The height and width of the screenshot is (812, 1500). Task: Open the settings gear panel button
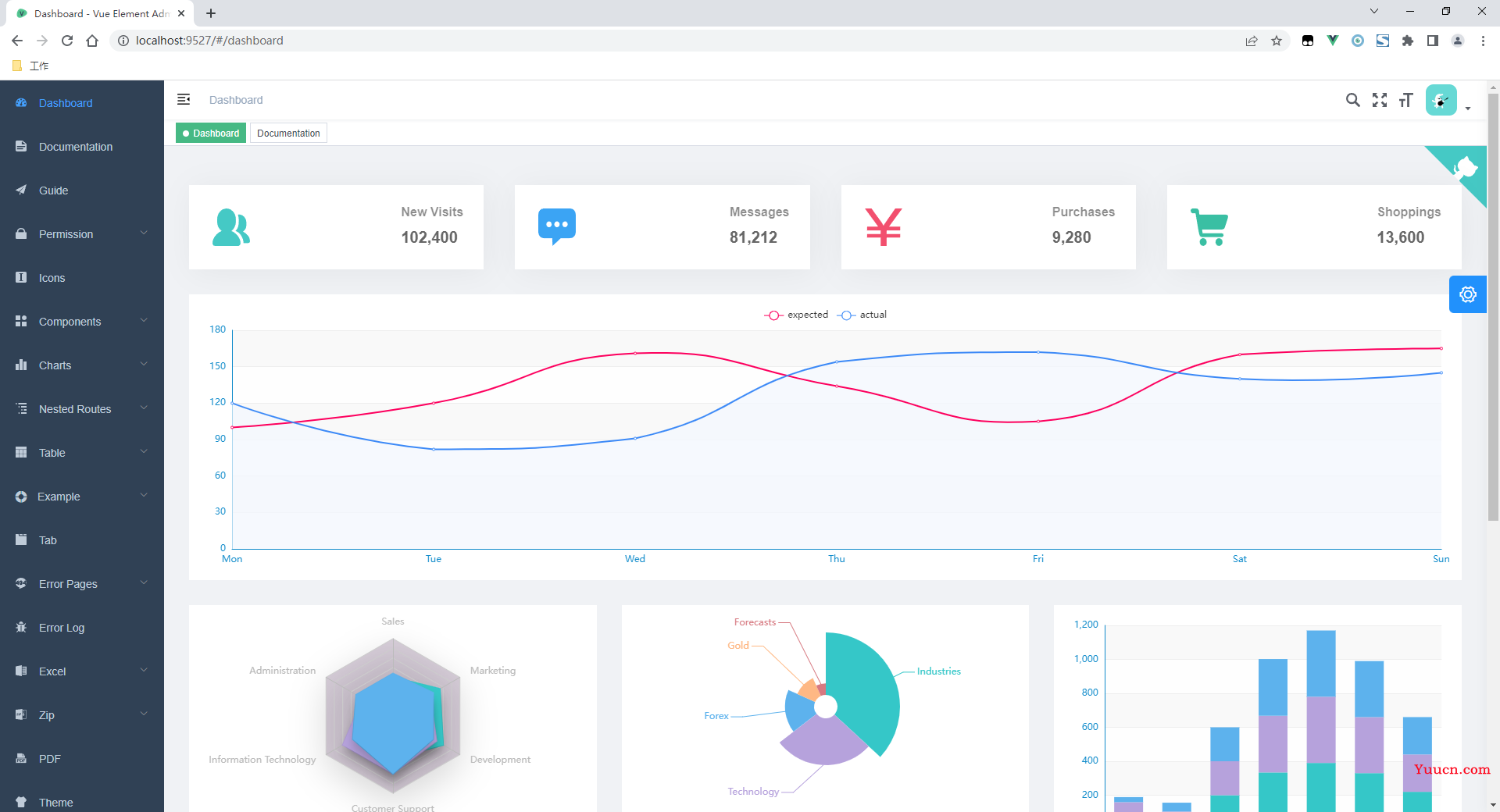(x=1468, y=294)
